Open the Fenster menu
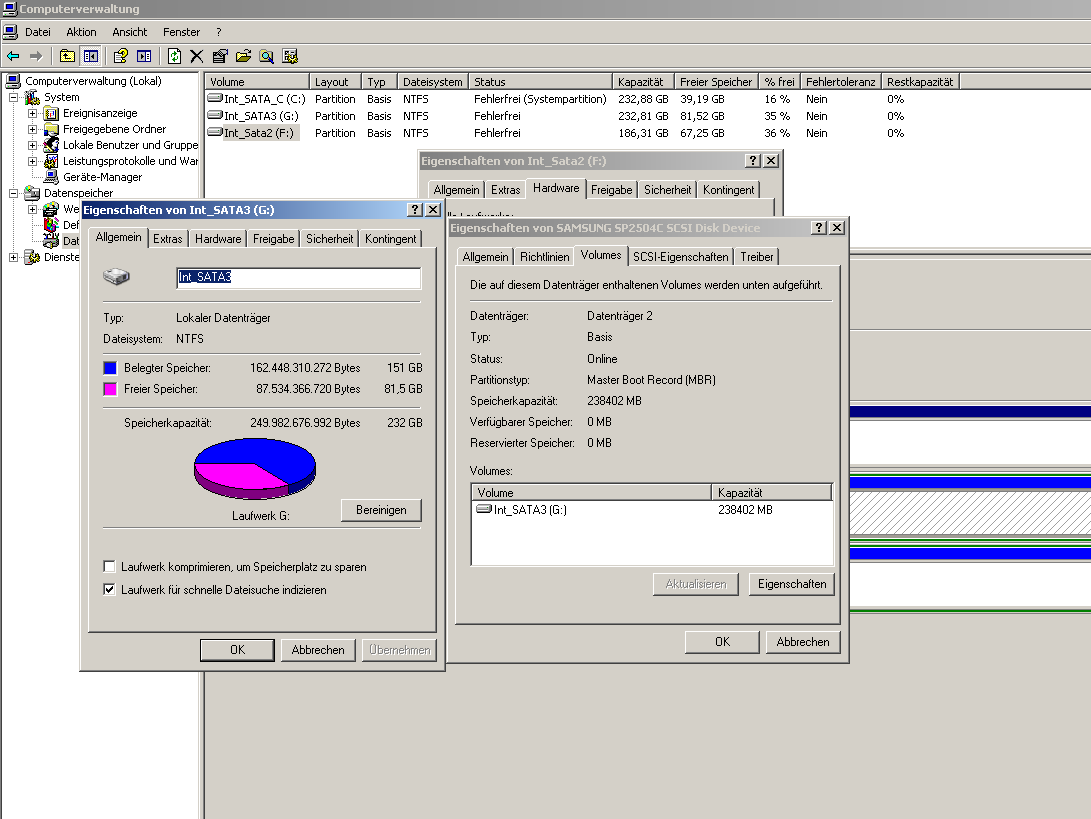Screen dimensions: 1091x819 click(182, 32)
